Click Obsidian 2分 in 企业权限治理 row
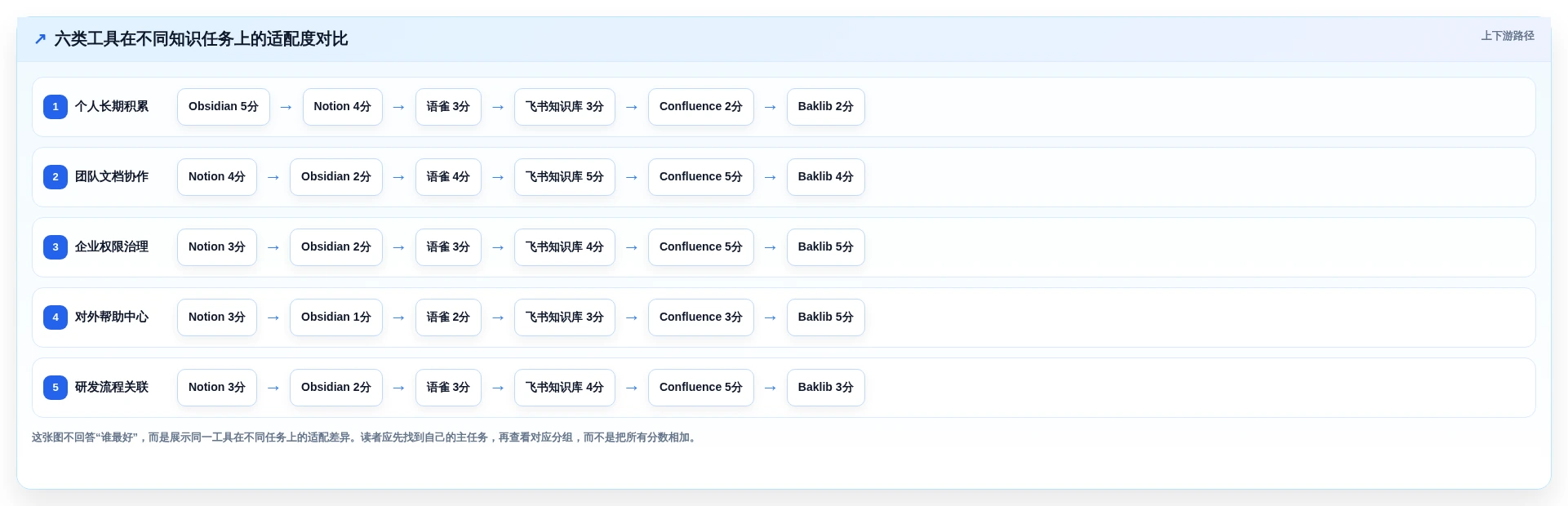 [336, 247]
